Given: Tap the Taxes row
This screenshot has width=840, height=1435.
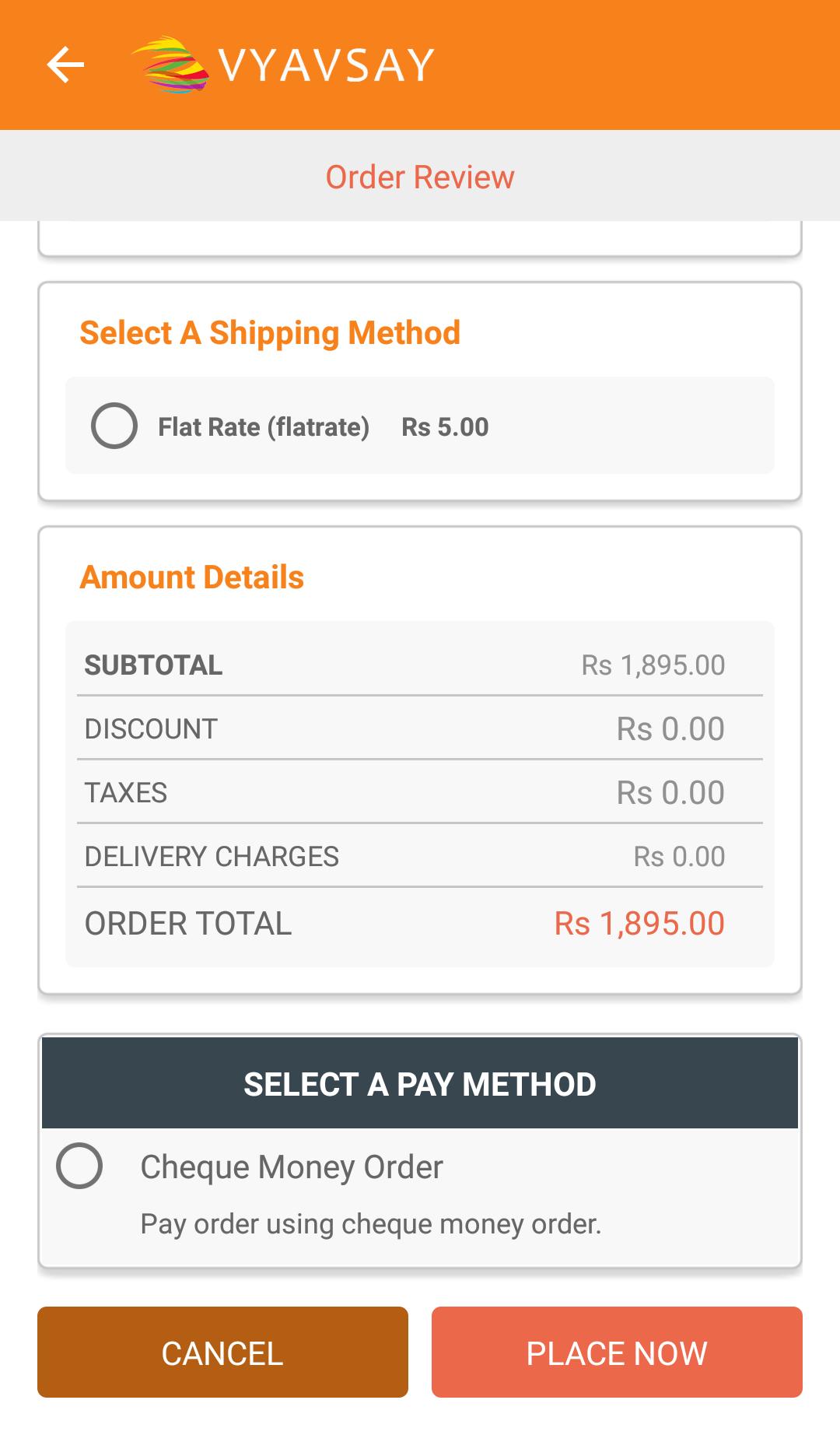Looking at the screenshot, I should pyautogui.click(x=420, y=793).
